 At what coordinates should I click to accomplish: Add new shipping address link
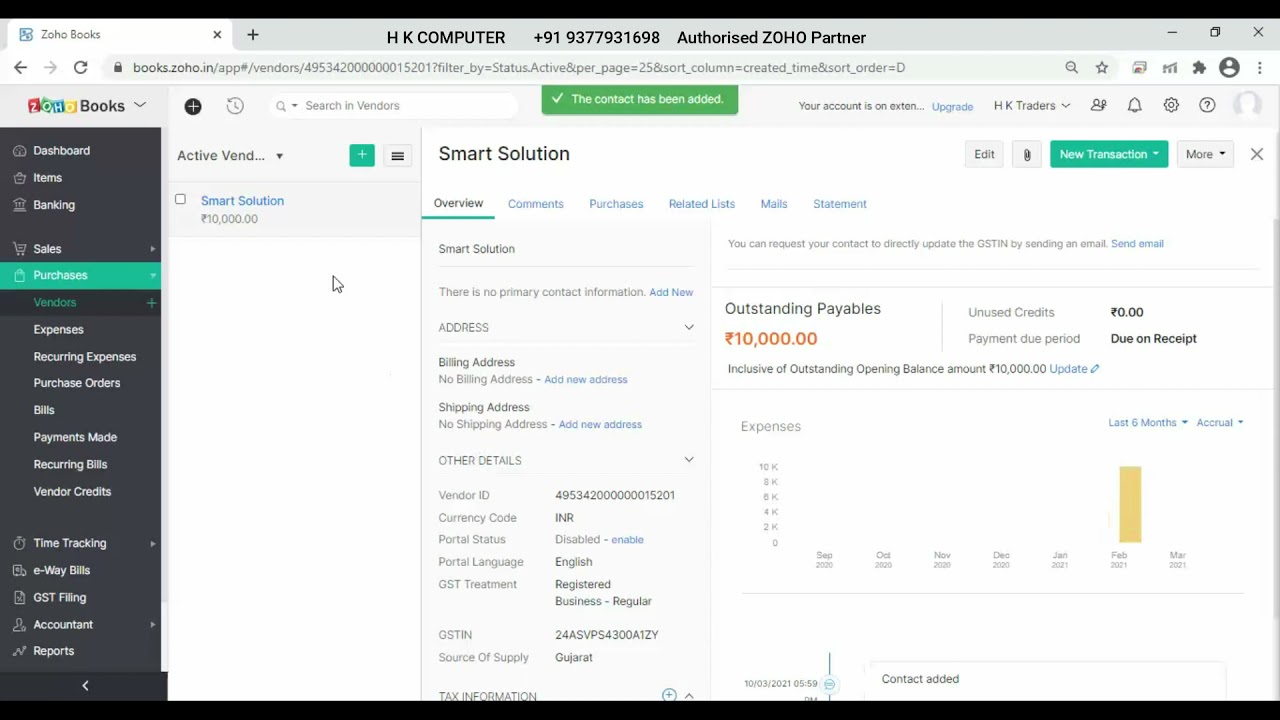click(600, 425)
